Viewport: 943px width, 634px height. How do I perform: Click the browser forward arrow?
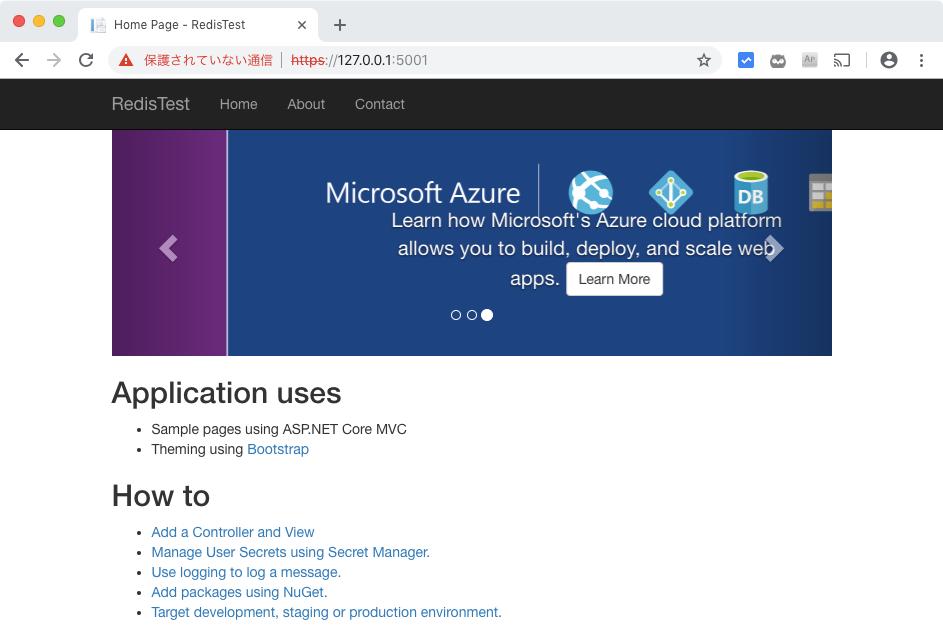[x=54, y=60]
